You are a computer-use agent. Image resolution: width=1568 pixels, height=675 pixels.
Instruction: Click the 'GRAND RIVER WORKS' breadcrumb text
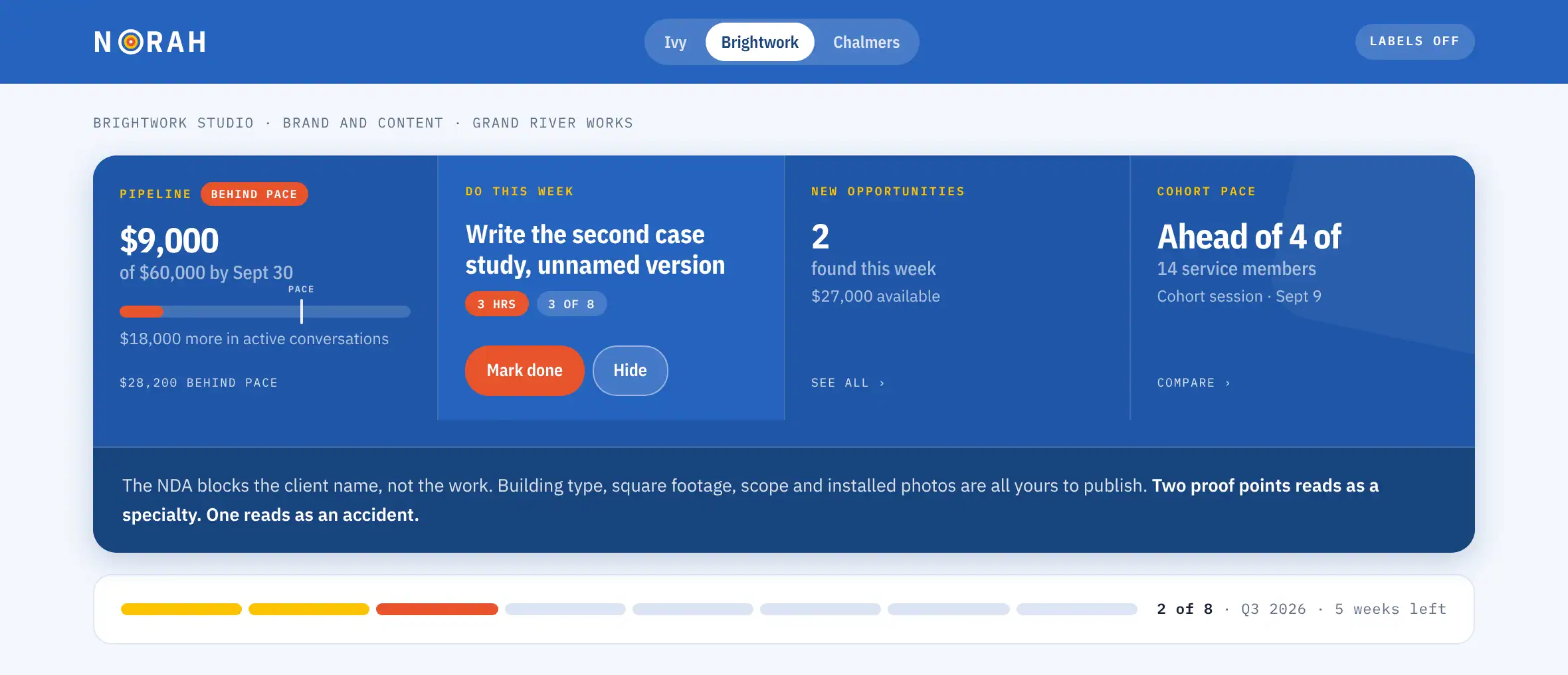pyautogui.click(x=553, y=123)
